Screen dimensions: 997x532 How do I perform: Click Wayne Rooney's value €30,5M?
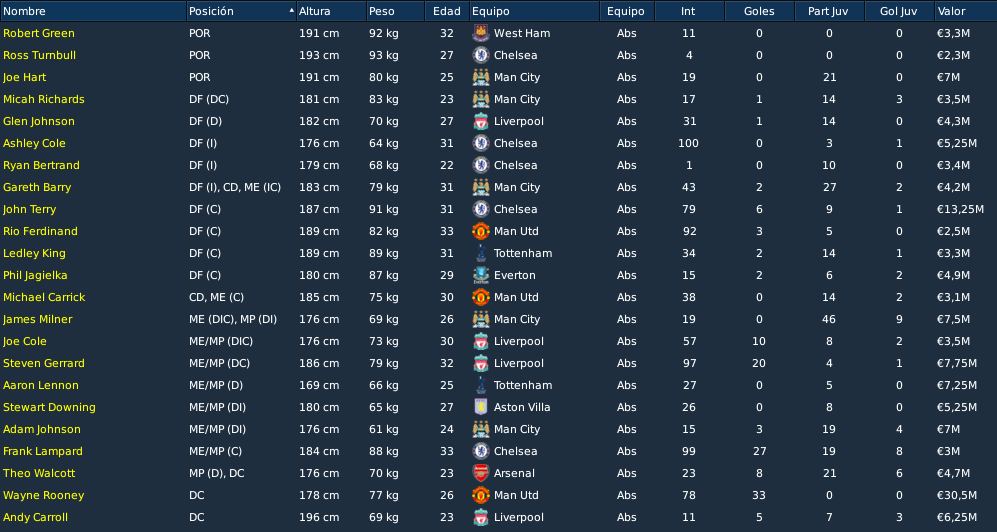(956, 495)
